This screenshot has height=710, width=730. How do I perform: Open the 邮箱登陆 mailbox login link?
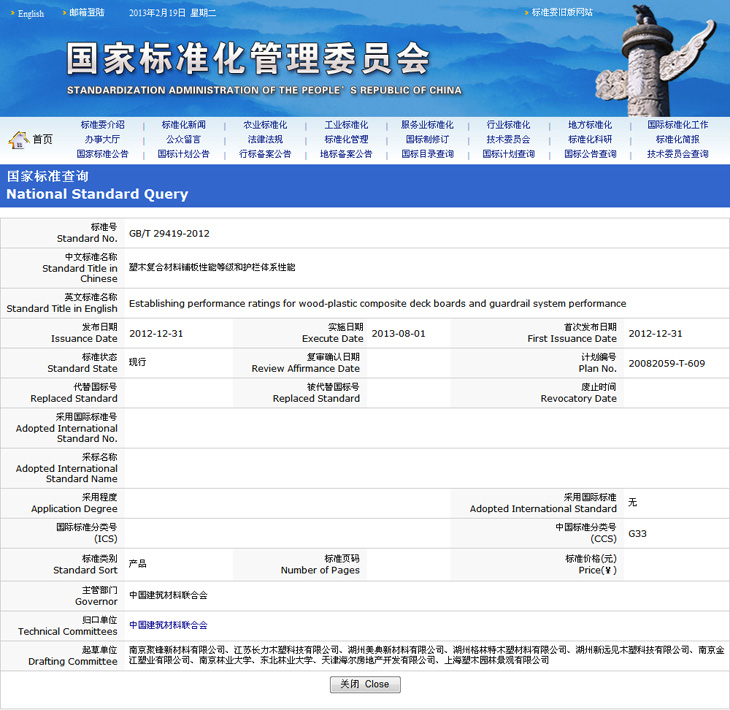point(87,13)
